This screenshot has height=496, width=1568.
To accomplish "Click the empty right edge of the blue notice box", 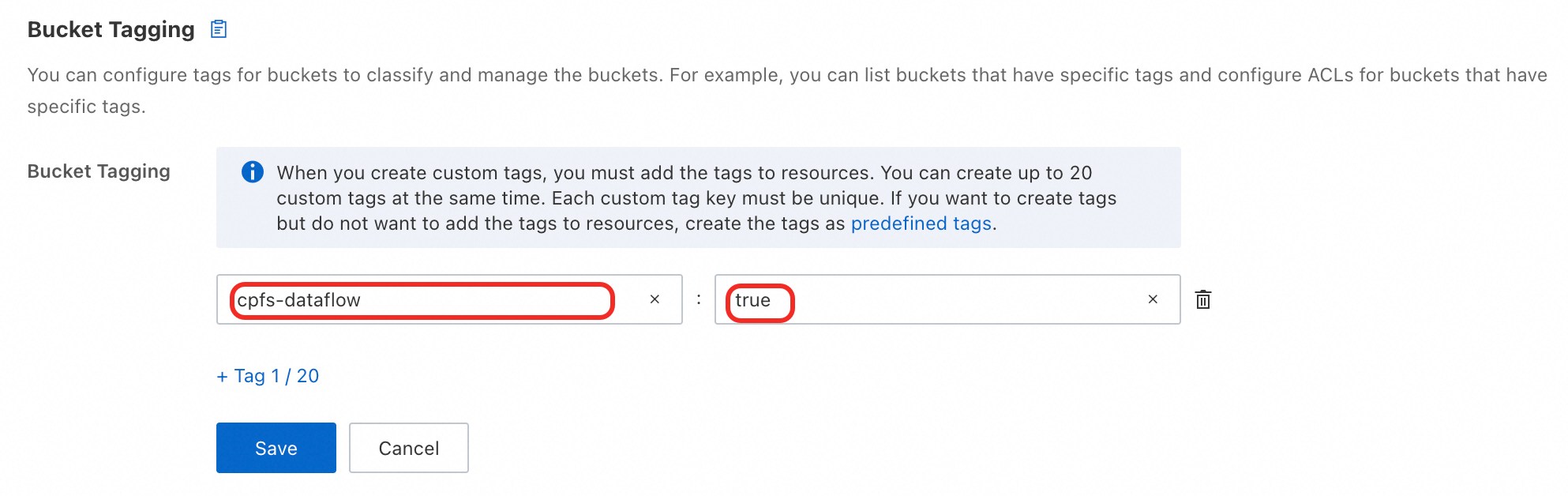I will click(1151, 197).
